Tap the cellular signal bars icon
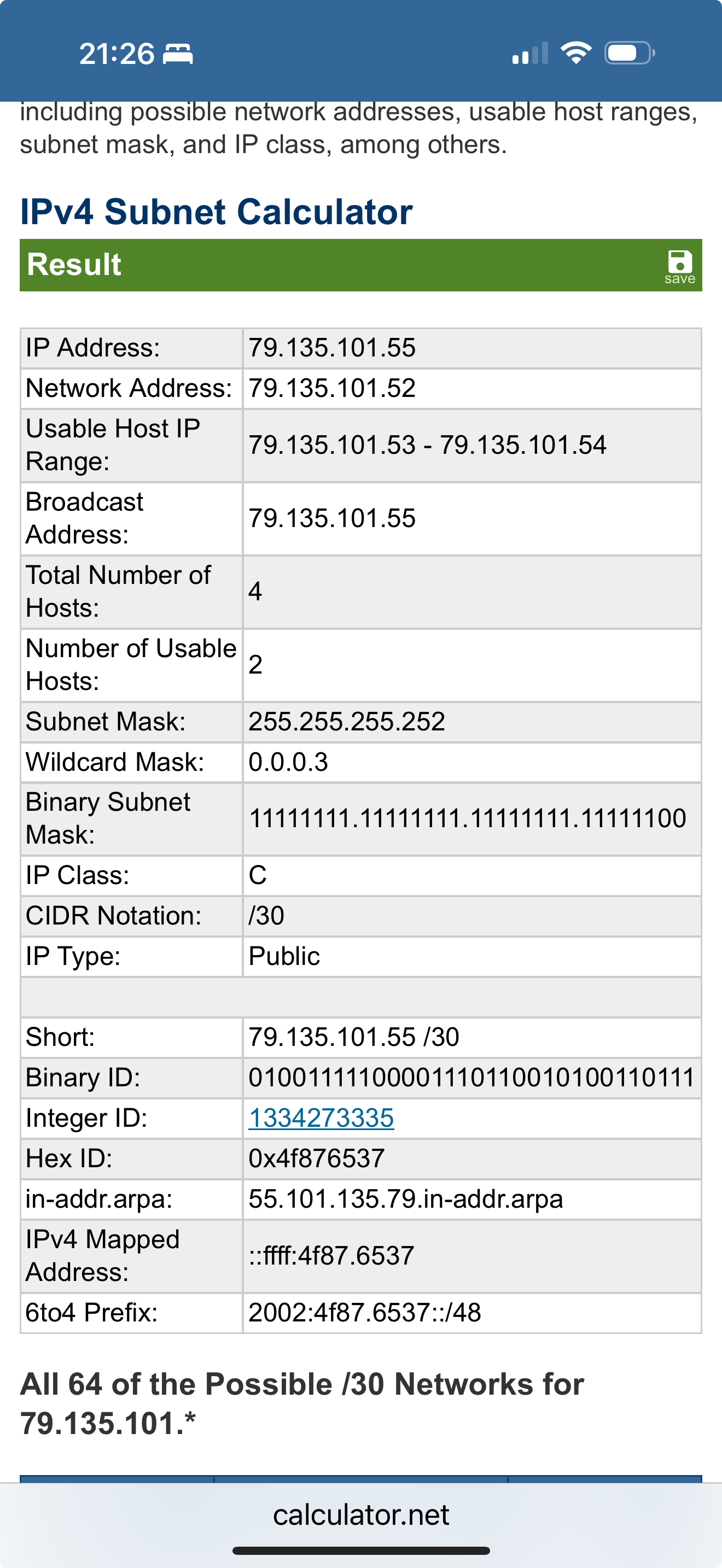 pos(529,54)
